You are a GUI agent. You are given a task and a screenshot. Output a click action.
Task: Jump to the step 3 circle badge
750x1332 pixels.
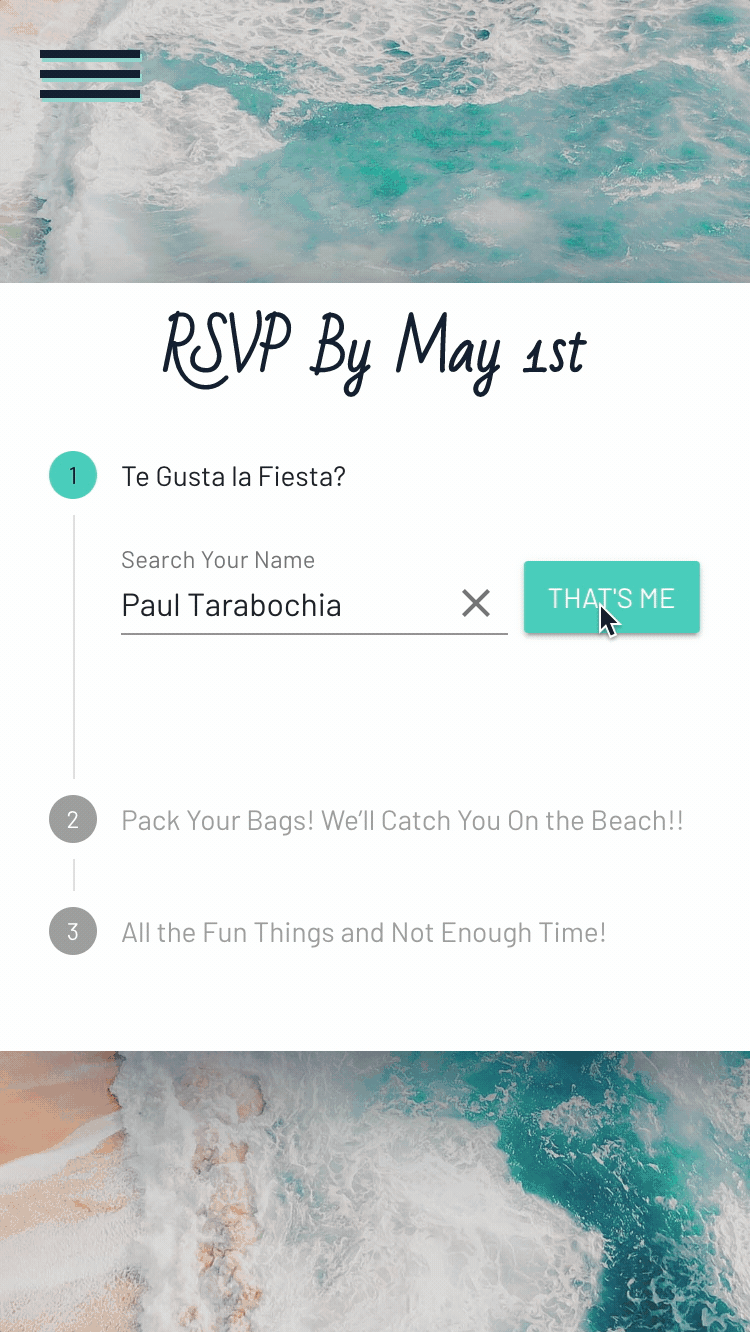pos(73,932)
